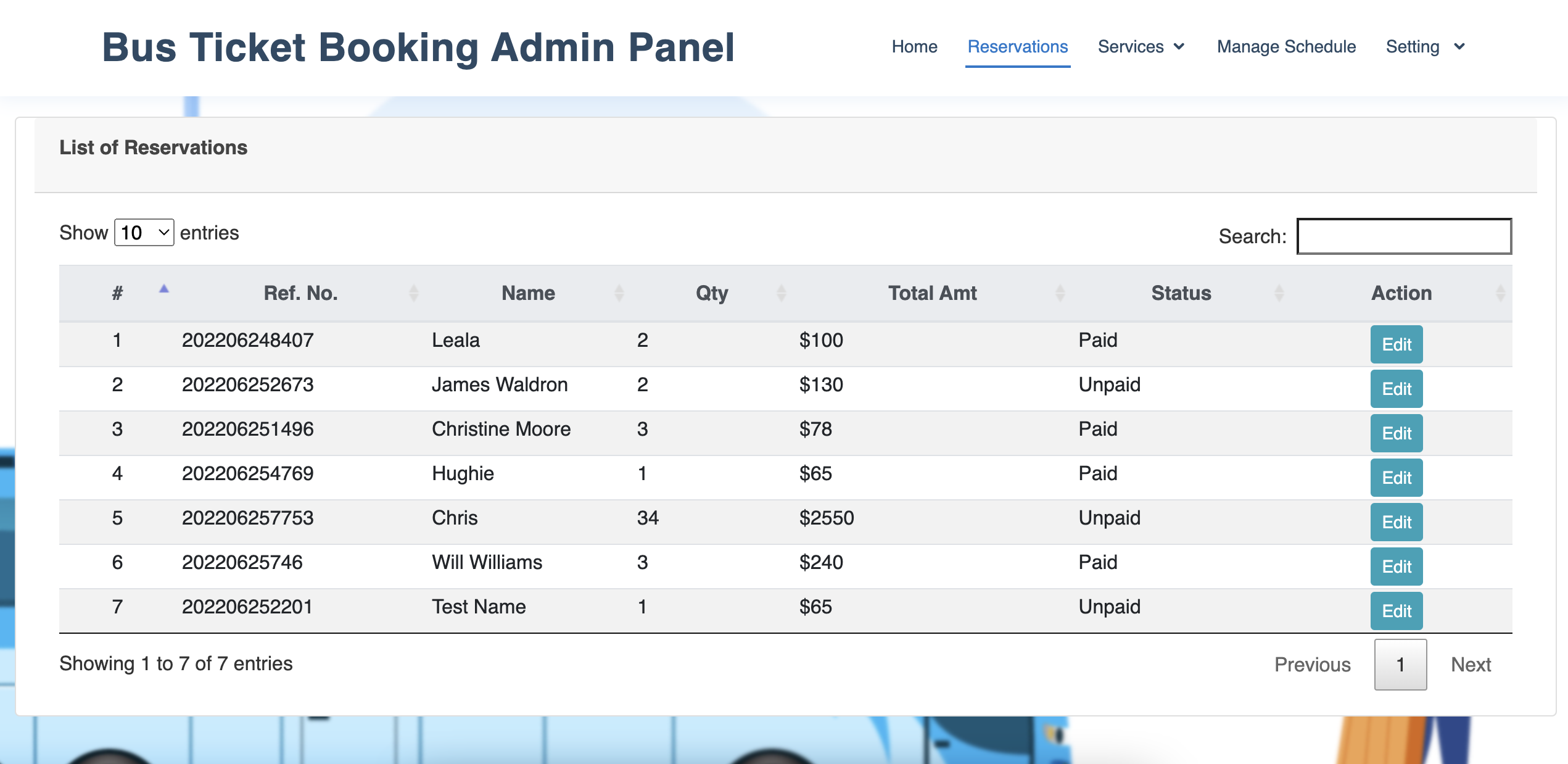
Task: Edit Chris's reservation with 34 tickets
Action: click(1397, 522)
